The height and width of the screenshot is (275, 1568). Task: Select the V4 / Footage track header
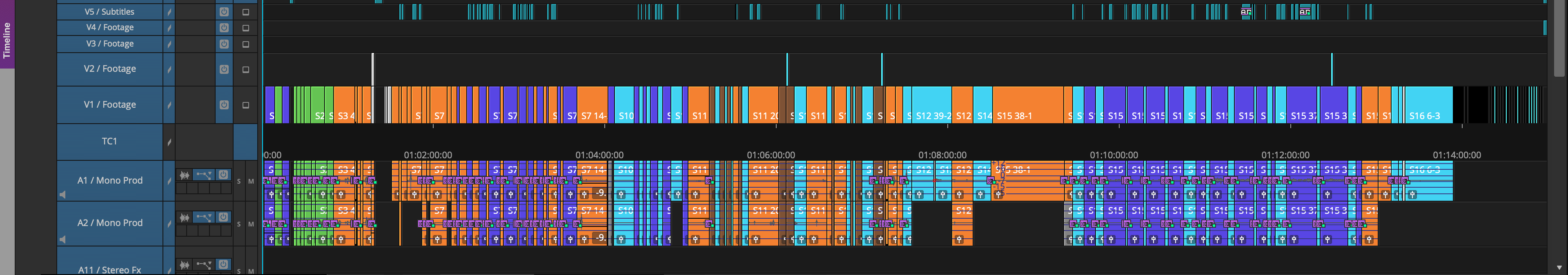(109, 27)
